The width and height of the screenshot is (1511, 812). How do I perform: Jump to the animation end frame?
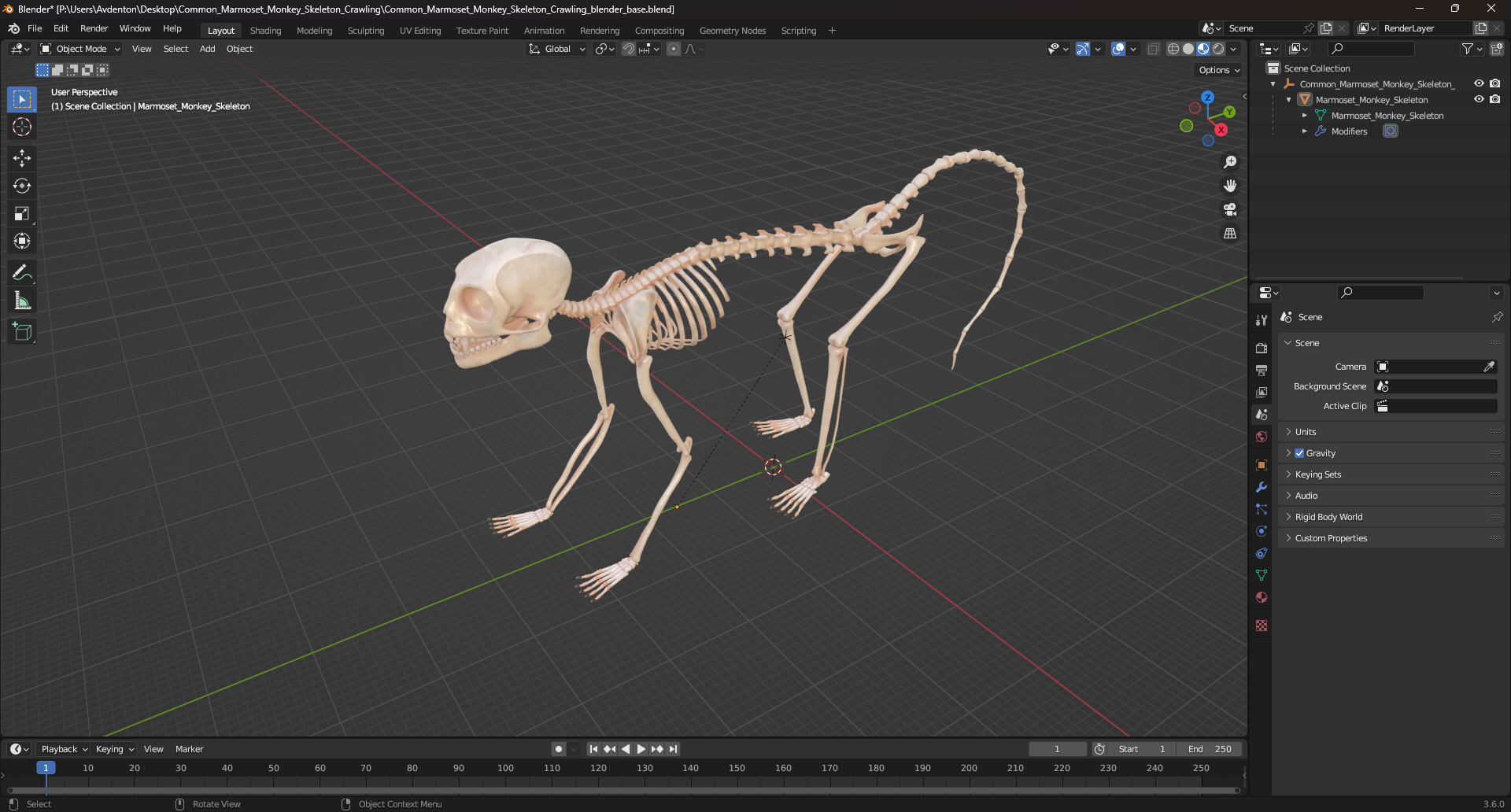[673, 749]
